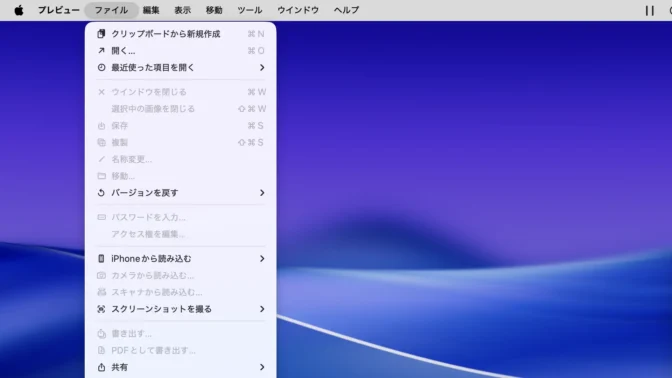Choose PDFとして書き出す… menu item

[x=180, y=350]
